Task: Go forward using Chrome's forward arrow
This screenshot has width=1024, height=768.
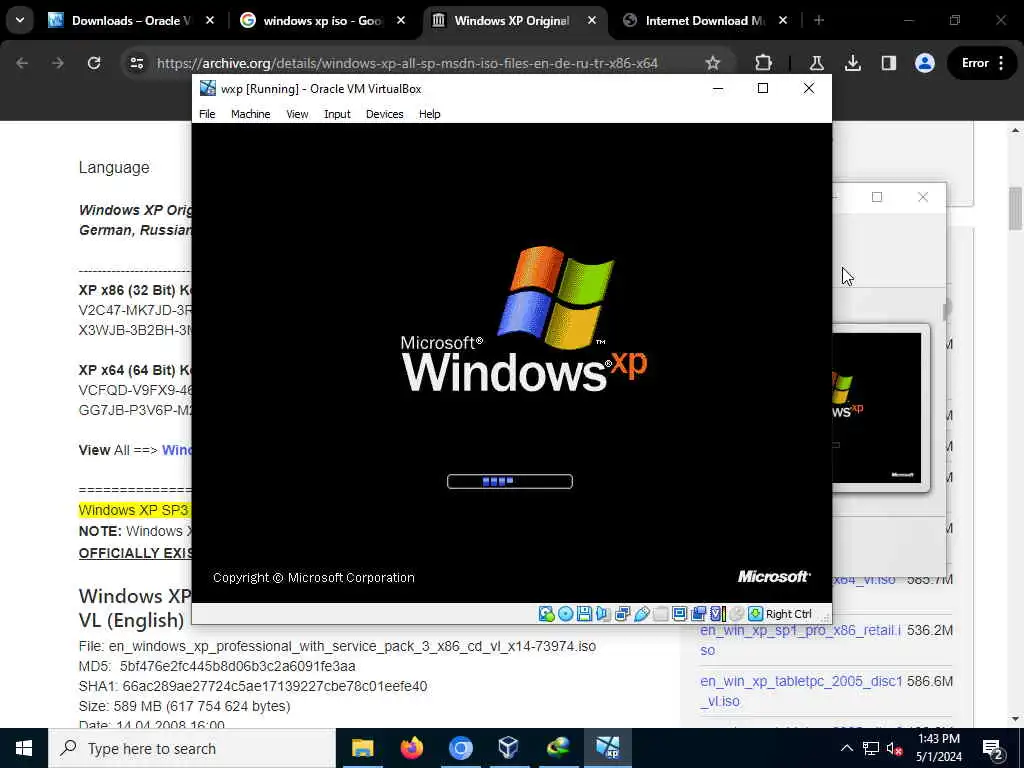Action: coord(58,63)
